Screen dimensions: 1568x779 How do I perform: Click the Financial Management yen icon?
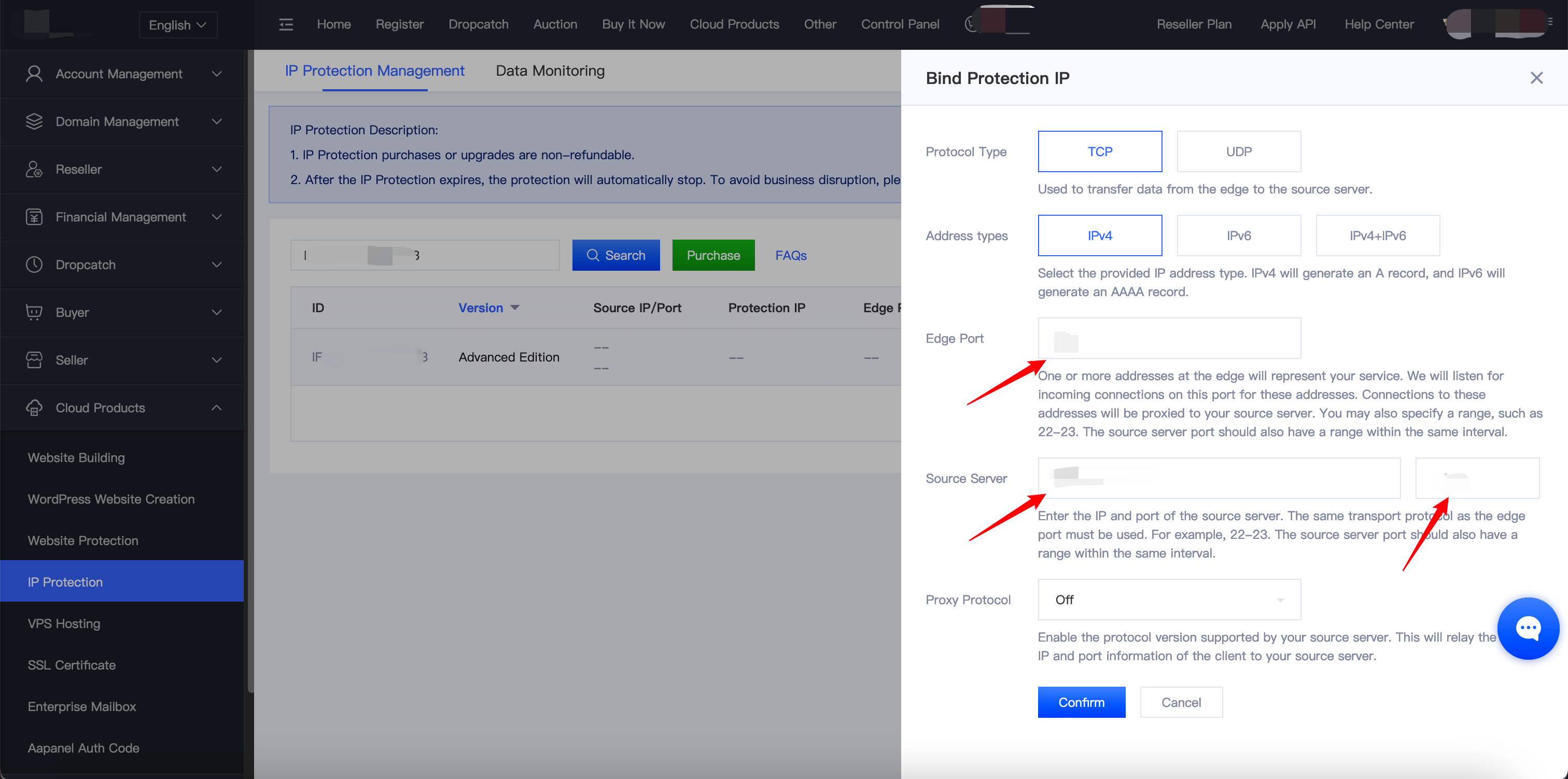(34, 217)
